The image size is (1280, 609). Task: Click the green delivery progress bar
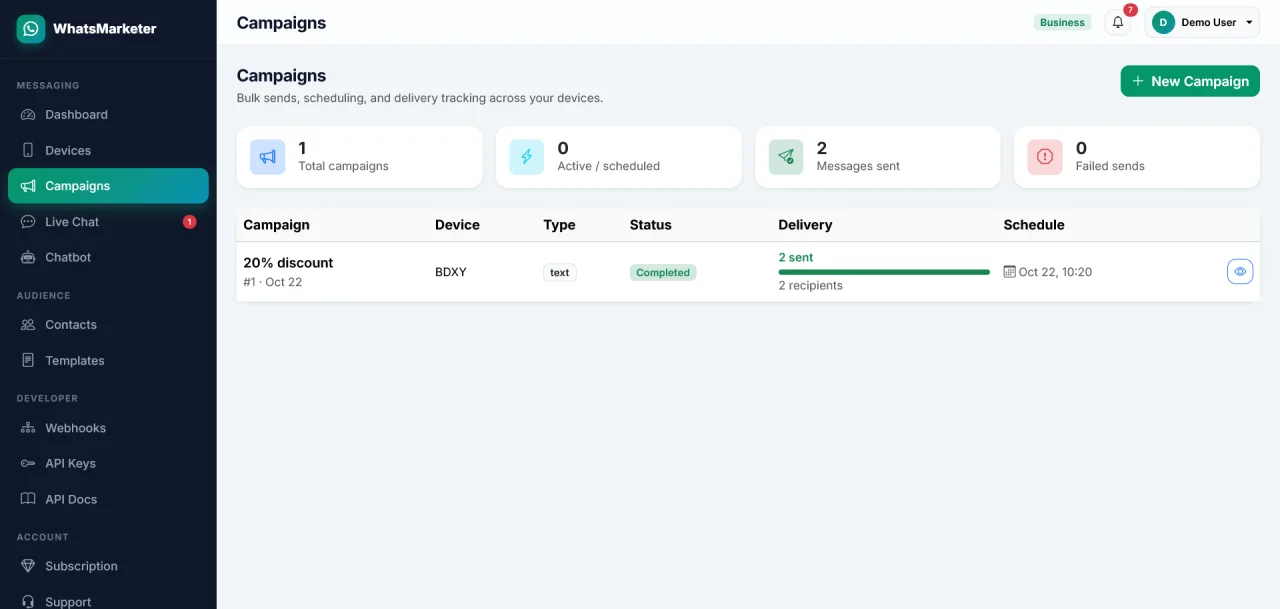[884, 272]
